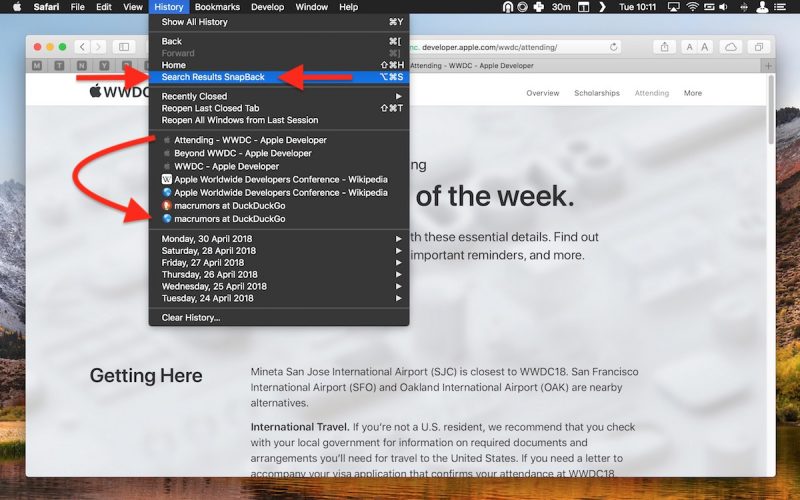
Task: Open the Safari application menu
Action: [x=46, y=7]
